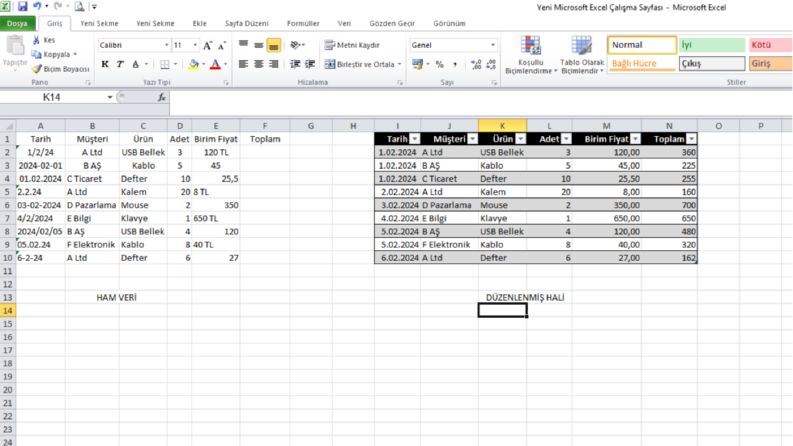Viewport: 793px width, 446px height.
Task: Apply the Kötü cell style
Action: pos(771,45)
